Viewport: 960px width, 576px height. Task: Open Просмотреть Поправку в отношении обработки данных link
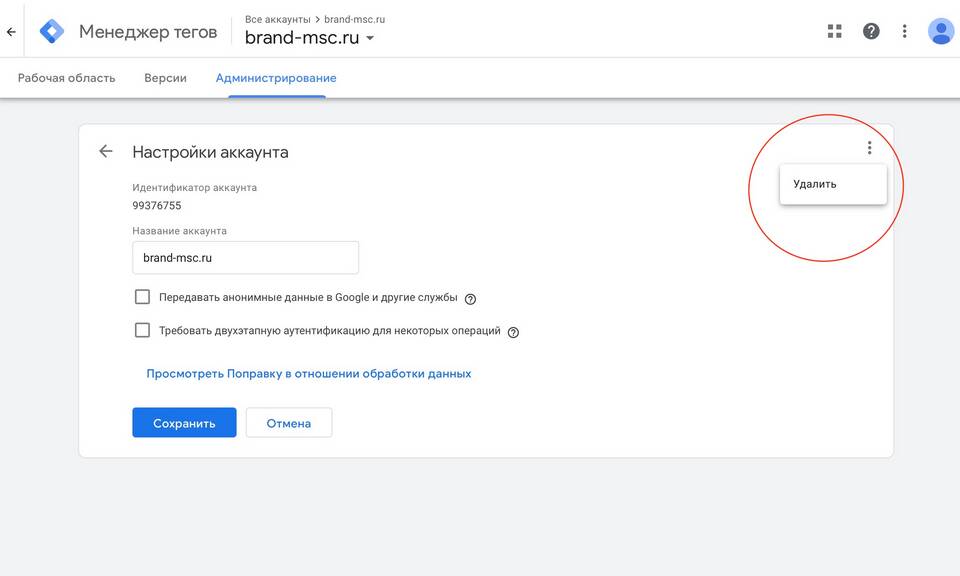coord(308,374)
